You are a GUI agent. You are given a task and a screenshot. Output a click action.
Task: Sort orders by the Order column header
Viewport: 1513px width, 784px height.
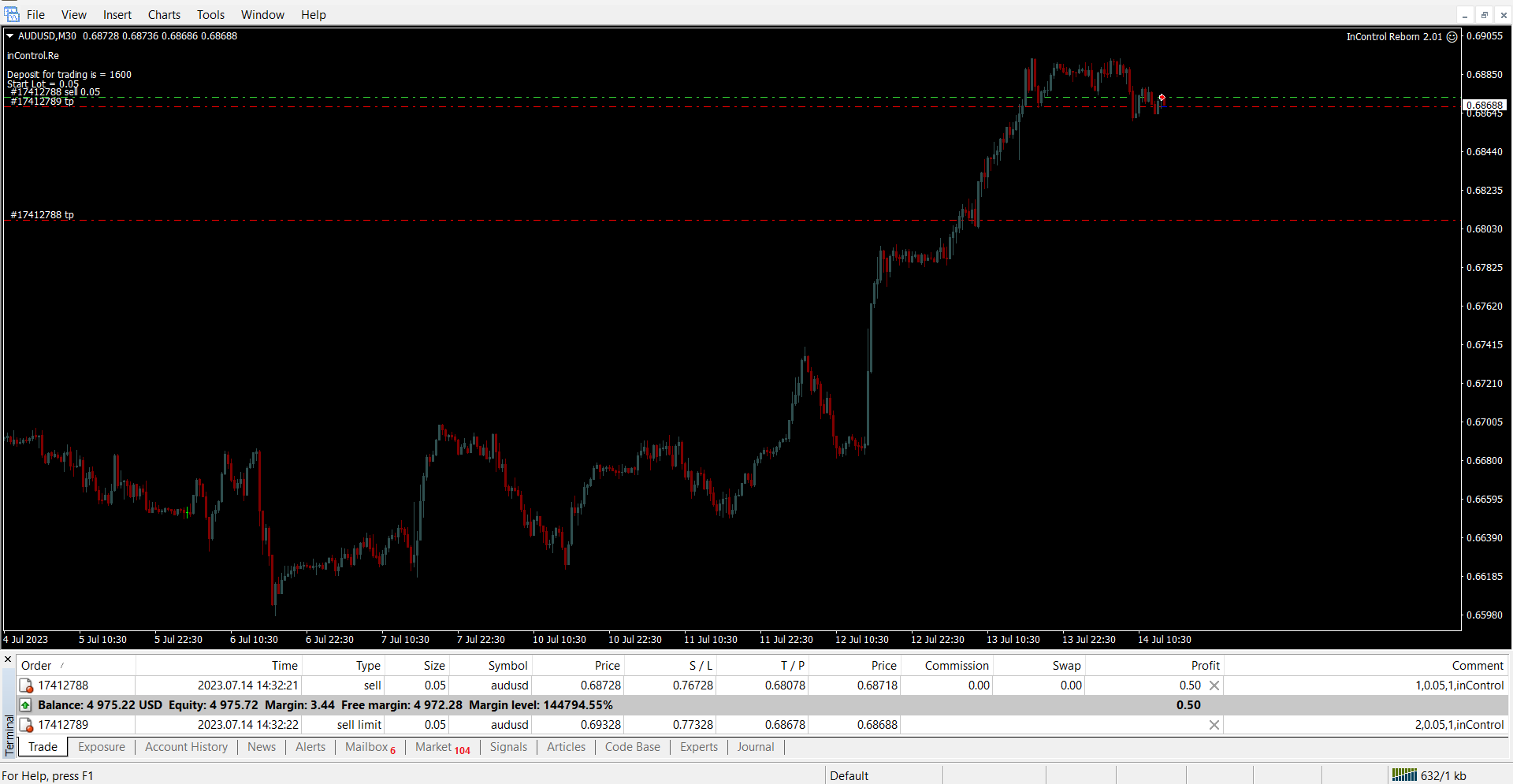36,666
